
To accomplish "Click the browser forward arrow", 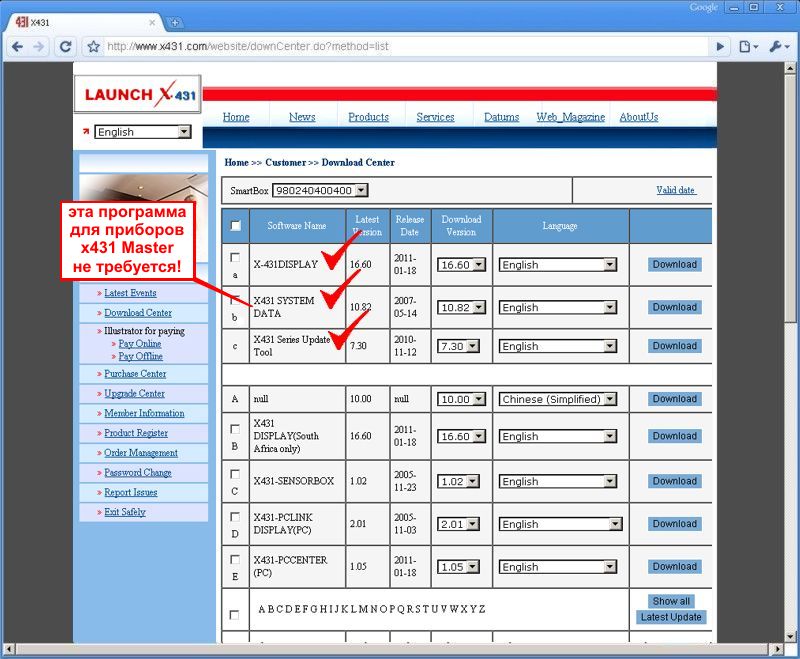I will [x=39, y=47].
